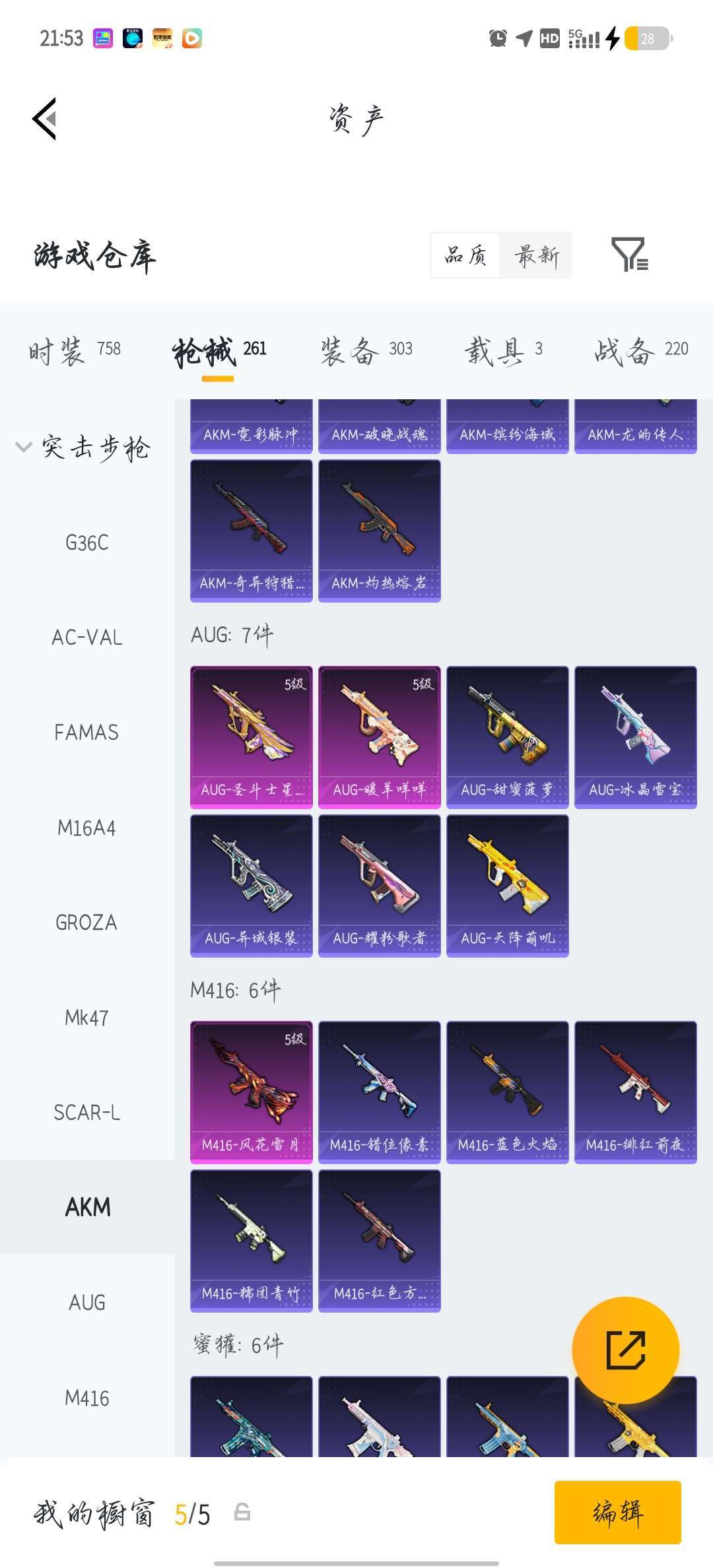Select G36C in the weapon sidebar
The height and width of the screenshot is (1568, 713).
coord(87,542)
